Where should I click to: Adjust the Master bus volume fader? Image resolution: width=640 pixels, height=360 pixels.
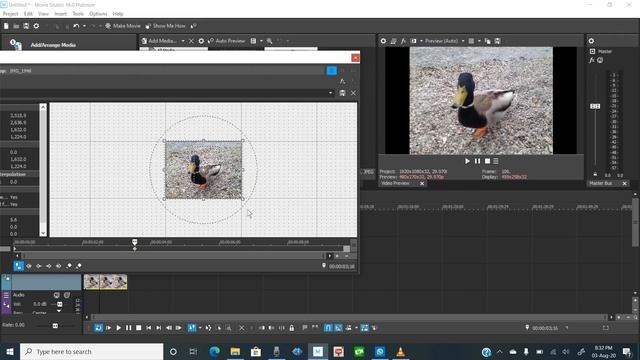click(595, 106)
